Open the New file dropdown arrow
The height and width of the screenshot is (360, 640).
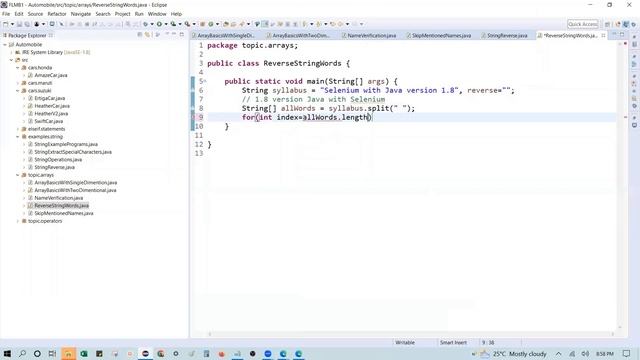[x=12, y=24]
